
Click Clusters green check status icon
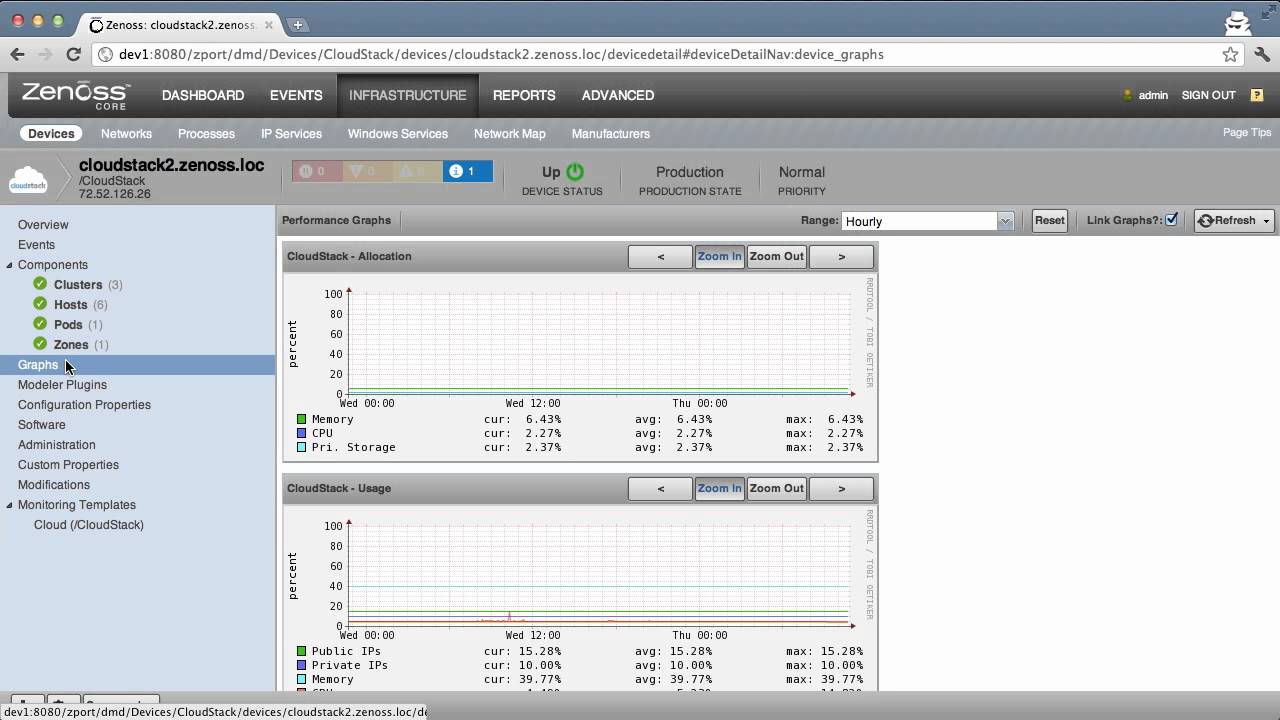pos(40,284)
